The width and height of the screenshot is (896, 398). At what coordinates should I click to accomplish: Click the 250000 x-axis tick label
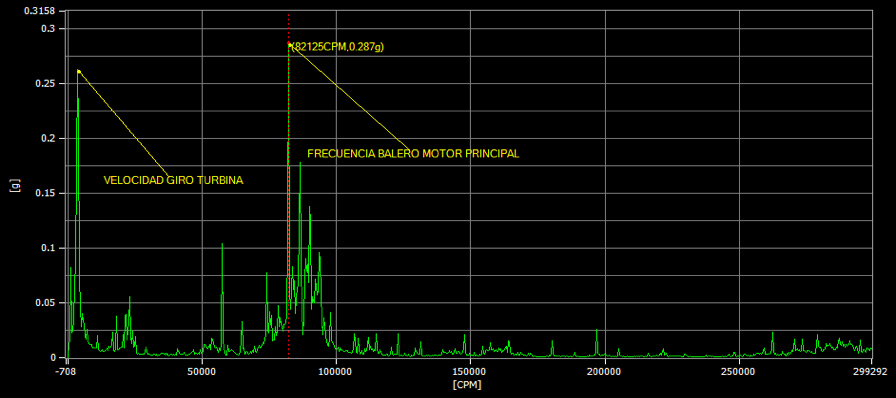tap(739, 371)
